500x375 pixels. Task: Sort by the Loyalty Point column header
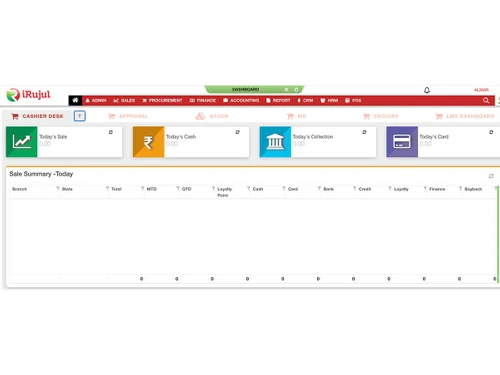coord(224,192)
